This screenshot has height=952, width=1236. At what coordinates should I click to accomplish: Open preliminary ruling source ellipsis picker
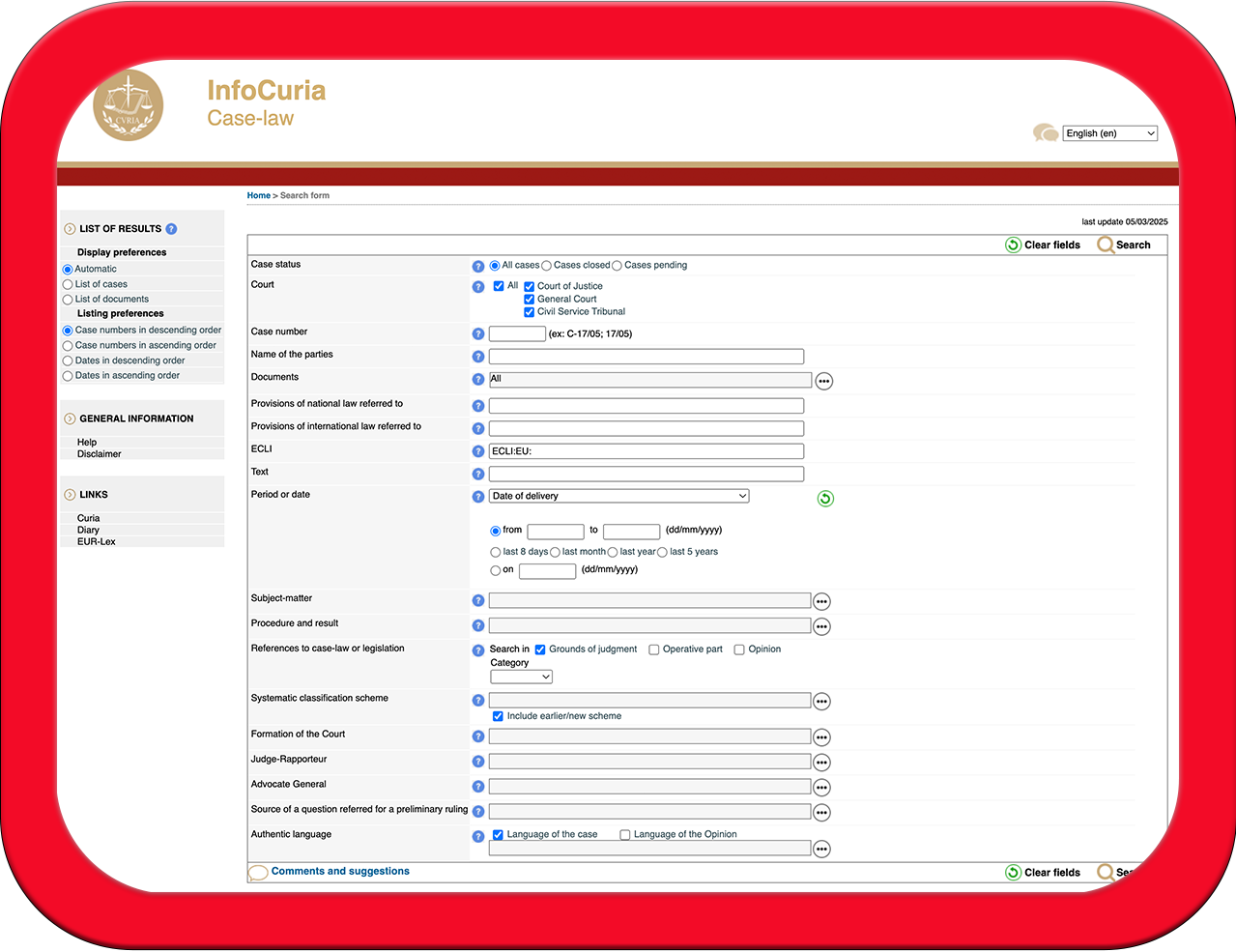[x=821, y=813]
